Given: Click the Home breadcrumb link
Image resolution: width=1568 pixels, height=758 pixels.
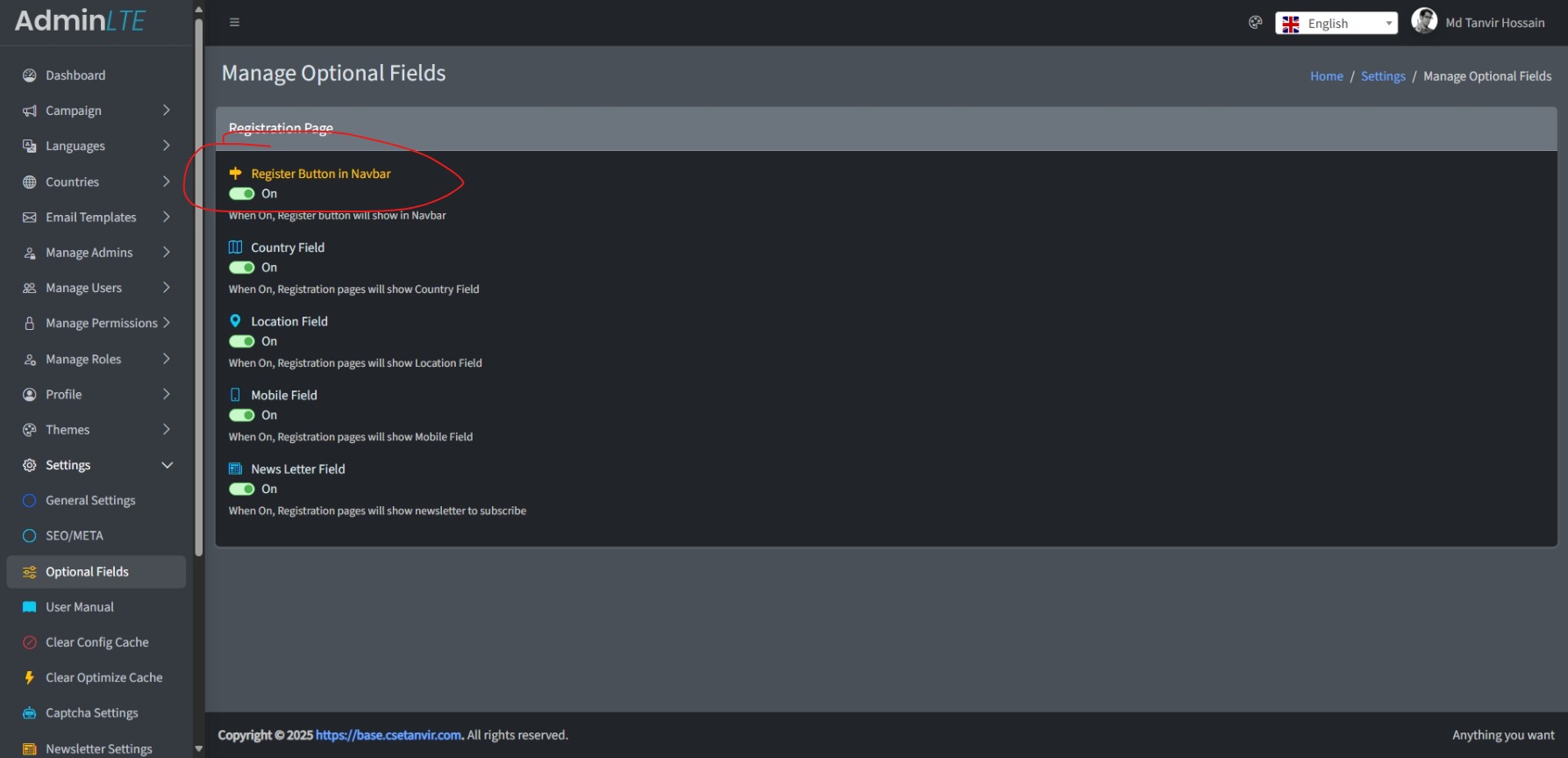Looking at the screenshot, I should 1326,76.
